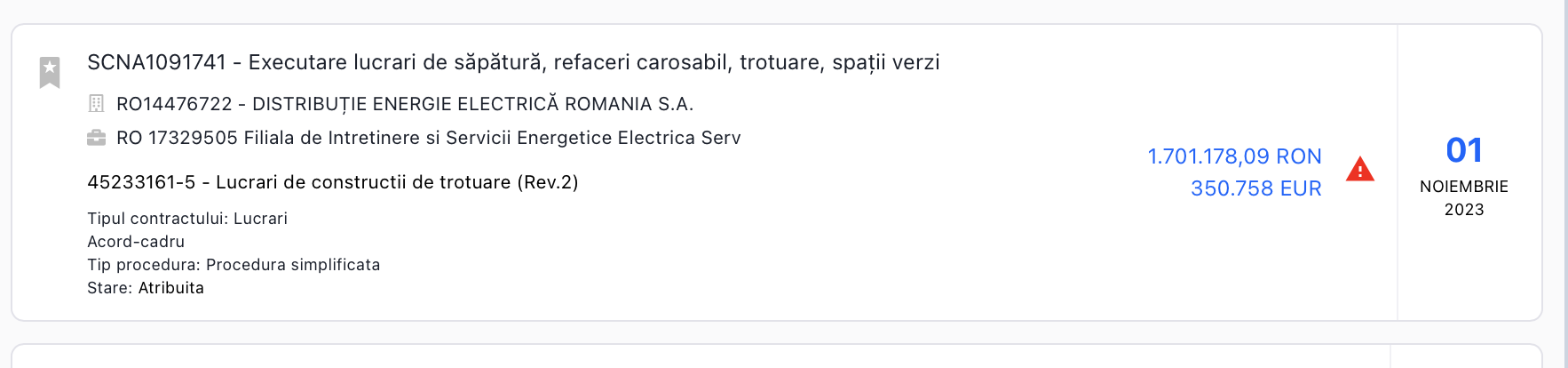Click the Tipul contractului: Lucrari text
This screenshot has height=368, width=1568.
187,219
